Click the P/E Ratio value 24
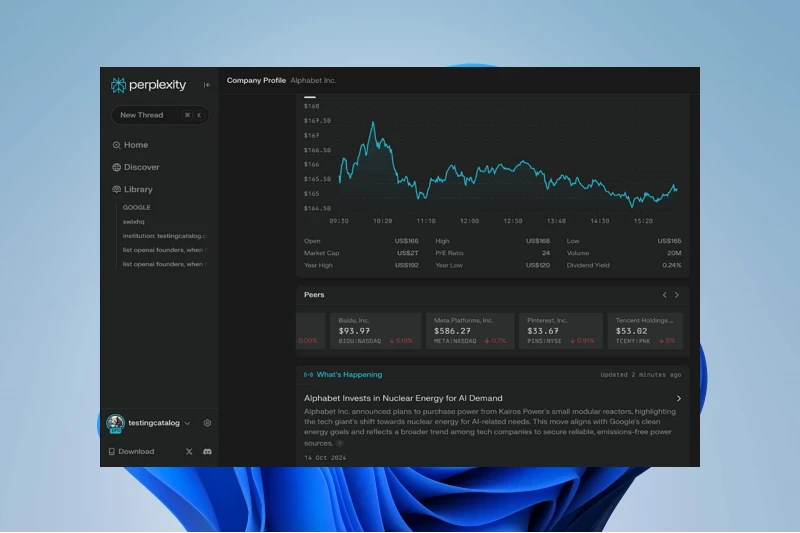 coord(546,253)
